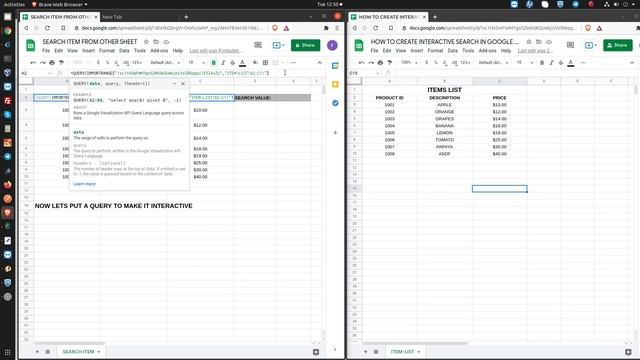Star the HOW TO CREATE INTERACTIVE SEARCH document

529,42
